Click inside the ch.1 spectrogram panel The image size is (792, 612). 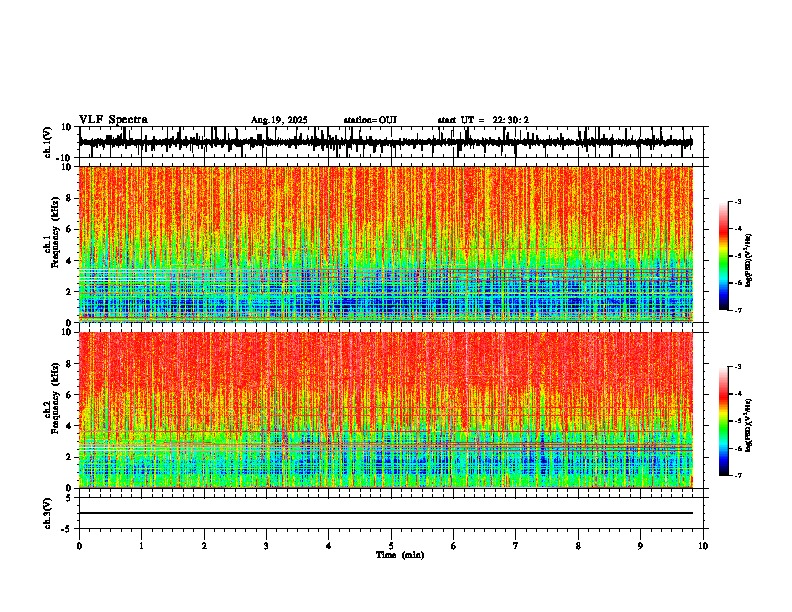tap(386, 244)
